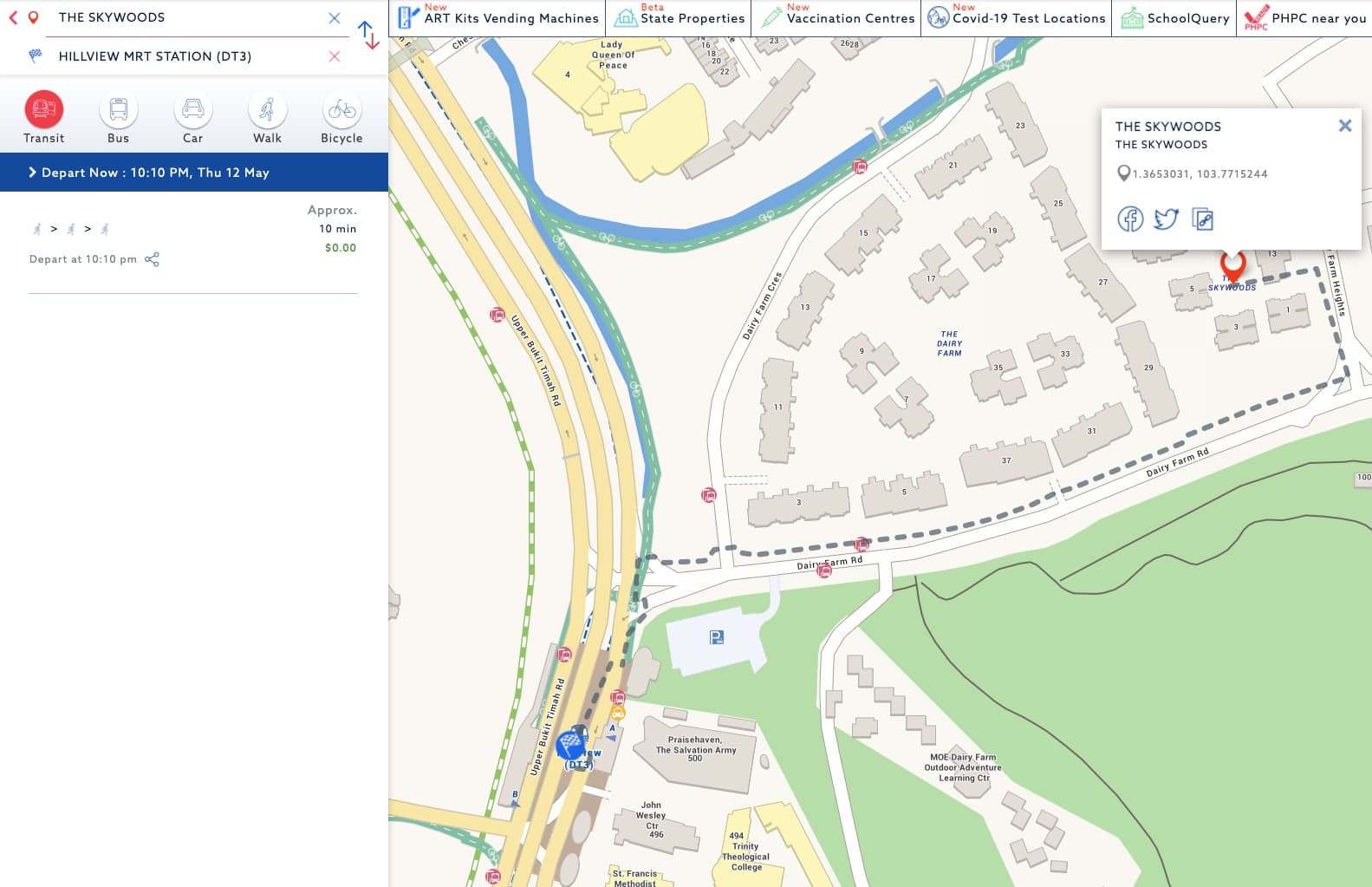Open PHPC near you tab
Image resolution: width=1372 pixels, height=887 pixels.
(1304, 17)
